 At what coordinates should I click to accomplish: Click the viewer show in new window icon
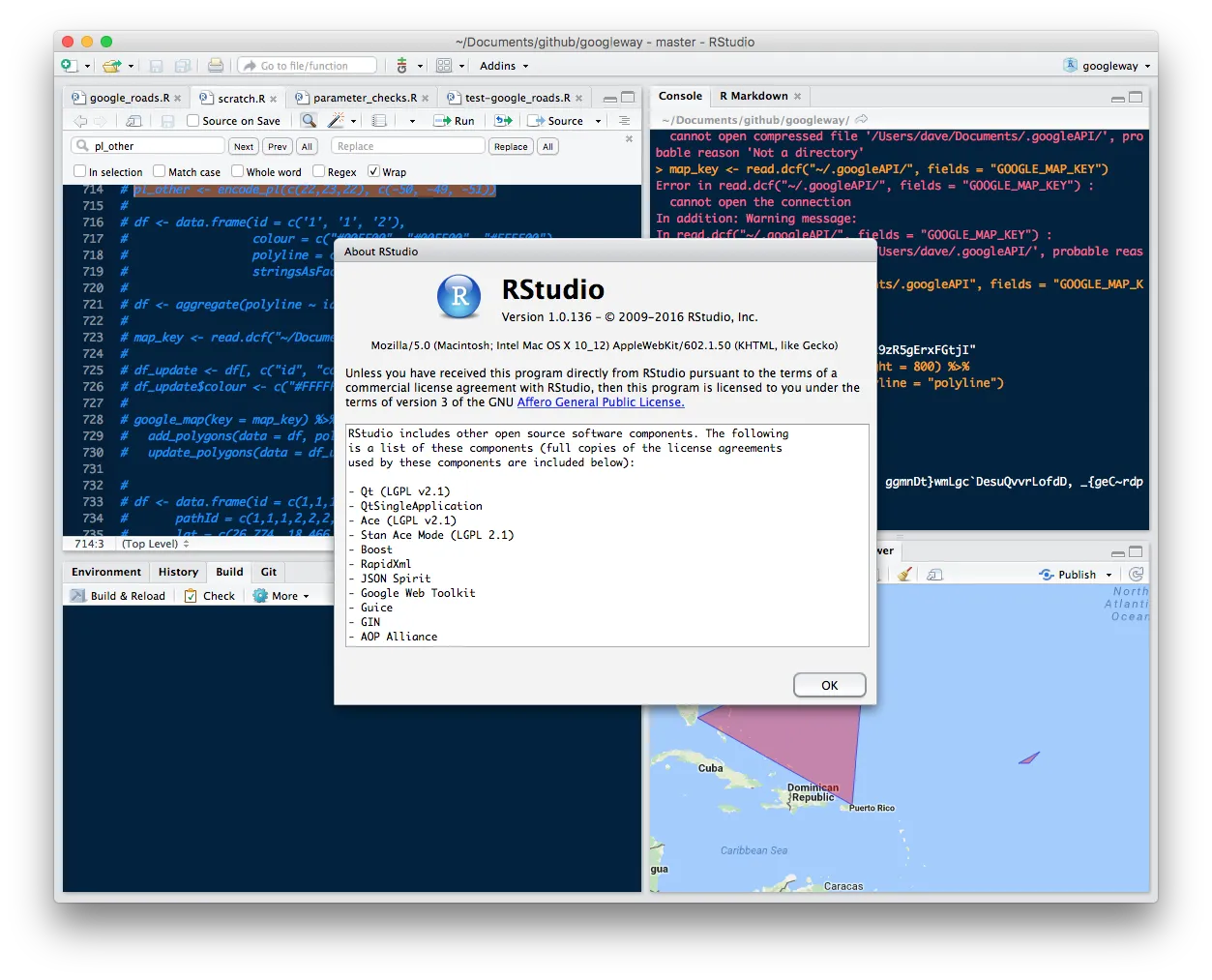click(934, 574)
